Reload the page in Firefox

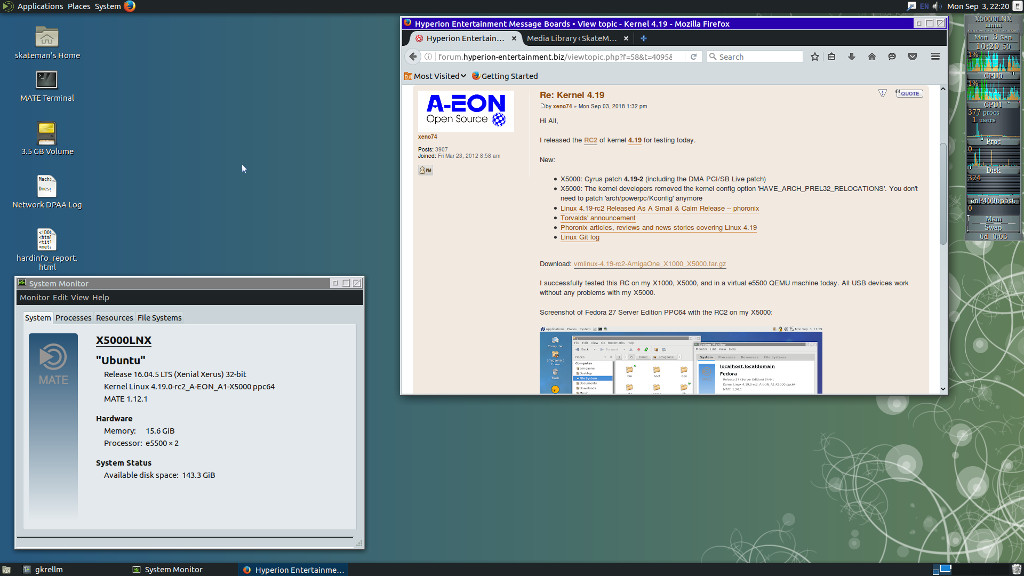pyautogui.click(x=693, y=57)
